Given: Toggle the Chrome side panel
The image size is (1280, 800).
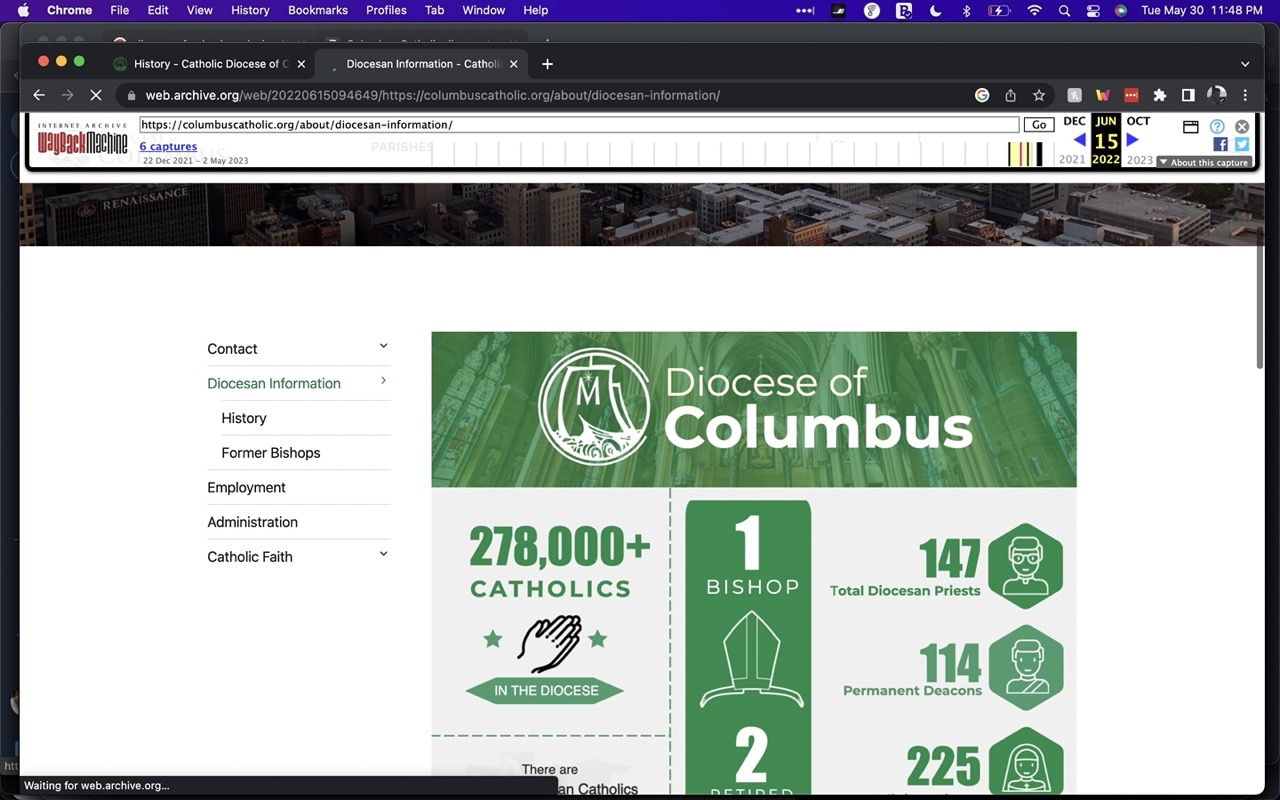Looking at the screenshot, I should [x=1188, y=95].
